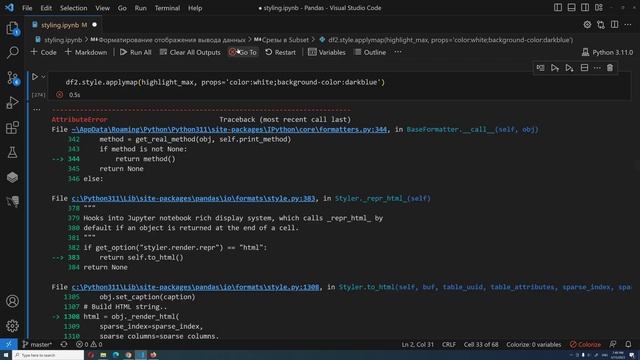Open more cell actions ellipsis
640x360 pixels.
[597, 68]
